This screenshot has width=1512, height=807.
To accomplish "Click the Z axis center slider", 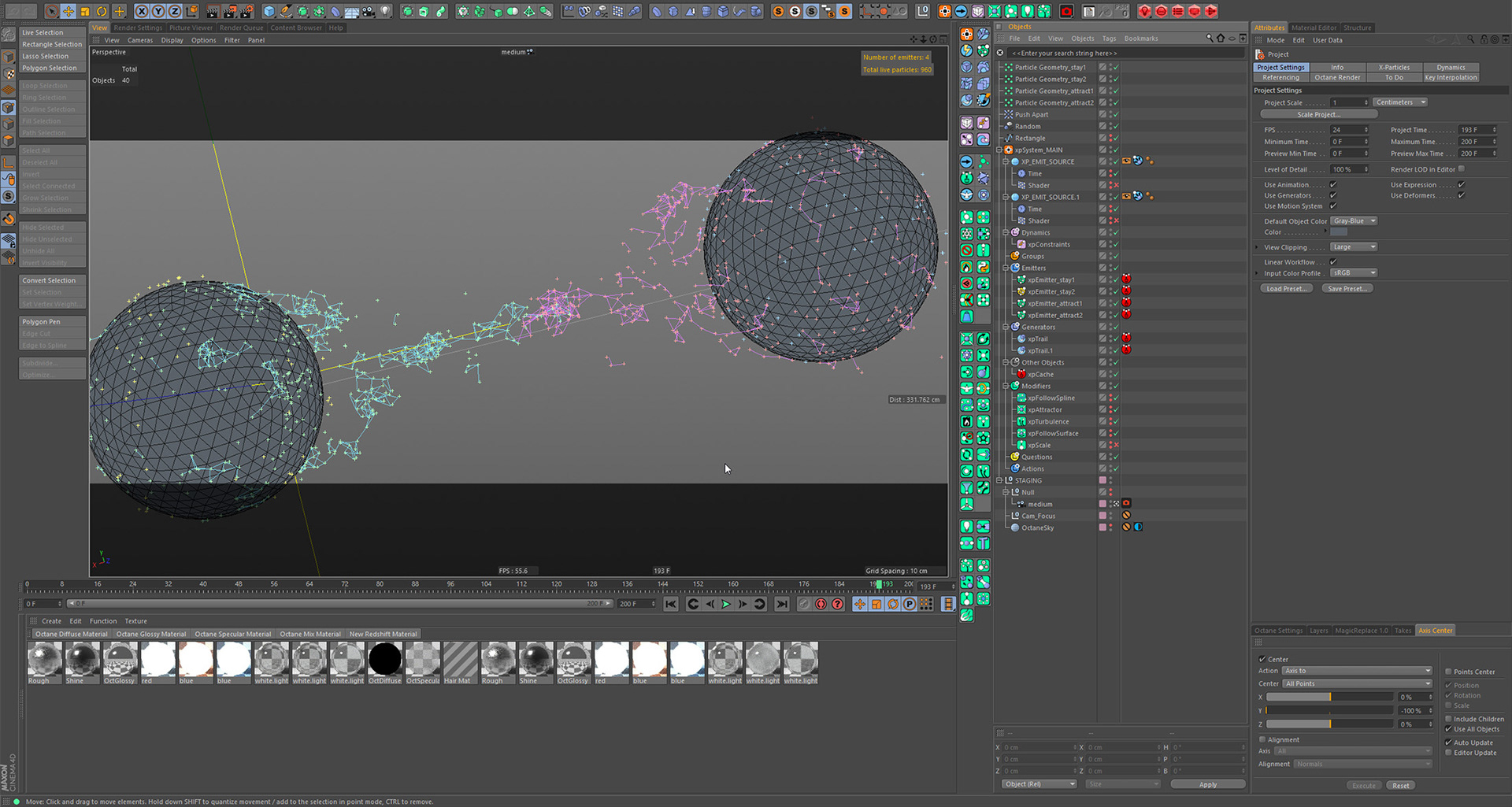I will point(1329,724).
